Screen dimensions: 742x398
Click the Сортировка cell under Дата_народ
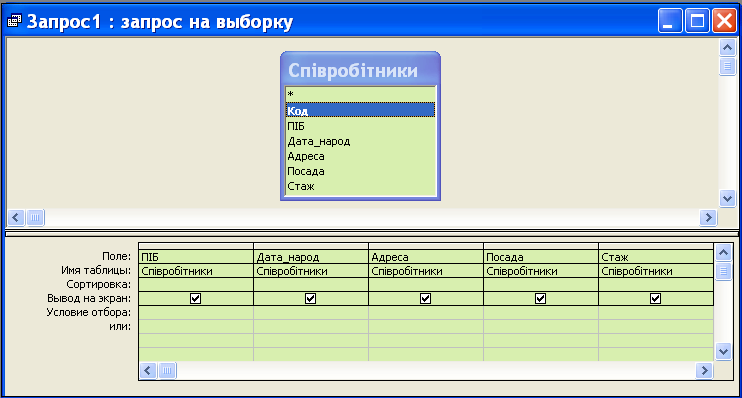point(311,284)
